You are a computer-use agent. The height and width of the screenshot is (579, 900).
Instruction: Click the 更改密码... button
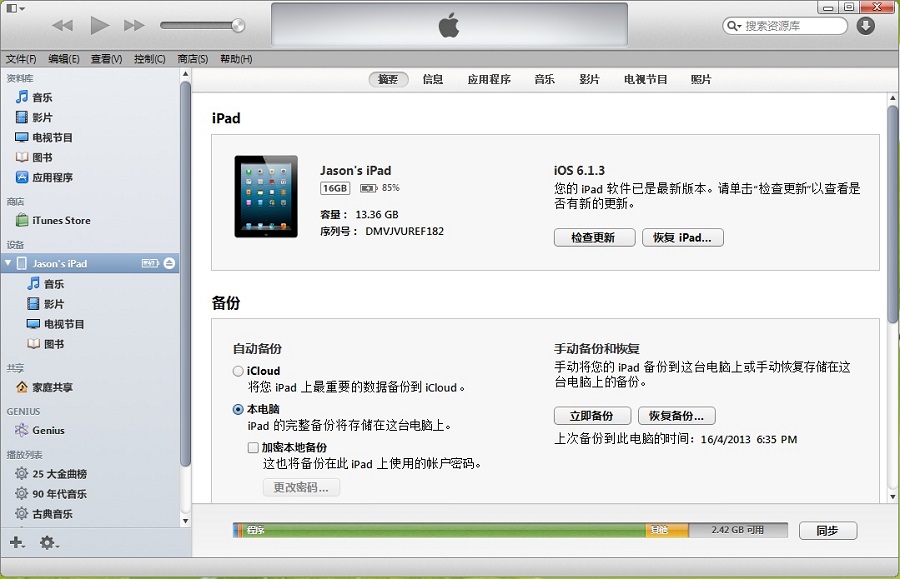coord(301,487)
